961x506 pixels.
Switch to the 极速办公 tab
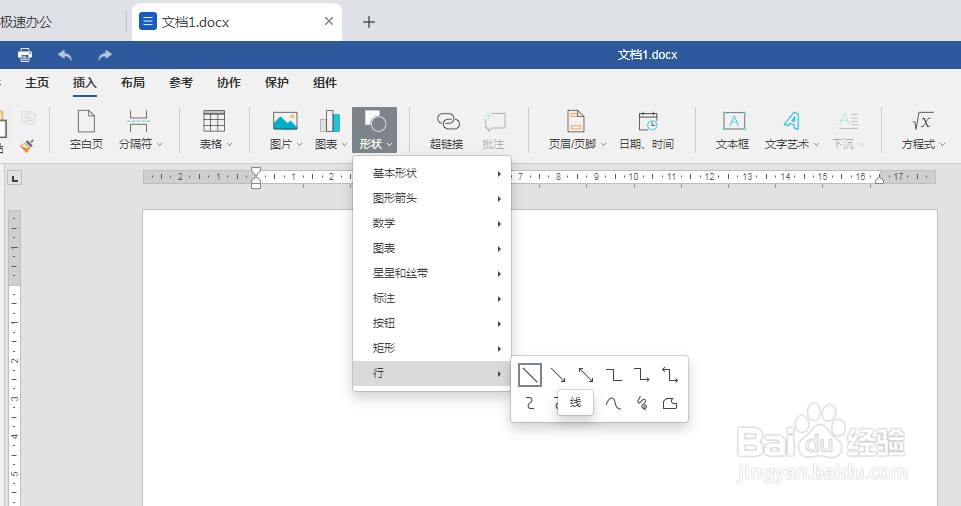[26, 22]
